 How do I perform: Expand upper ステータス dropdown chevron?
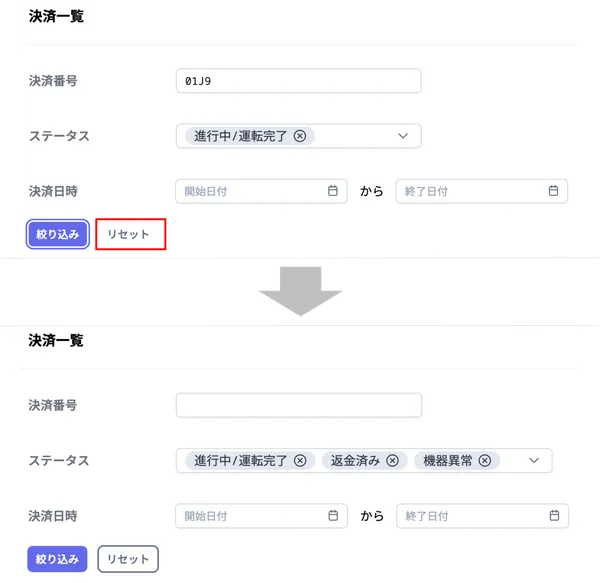[x=403, y=136]
